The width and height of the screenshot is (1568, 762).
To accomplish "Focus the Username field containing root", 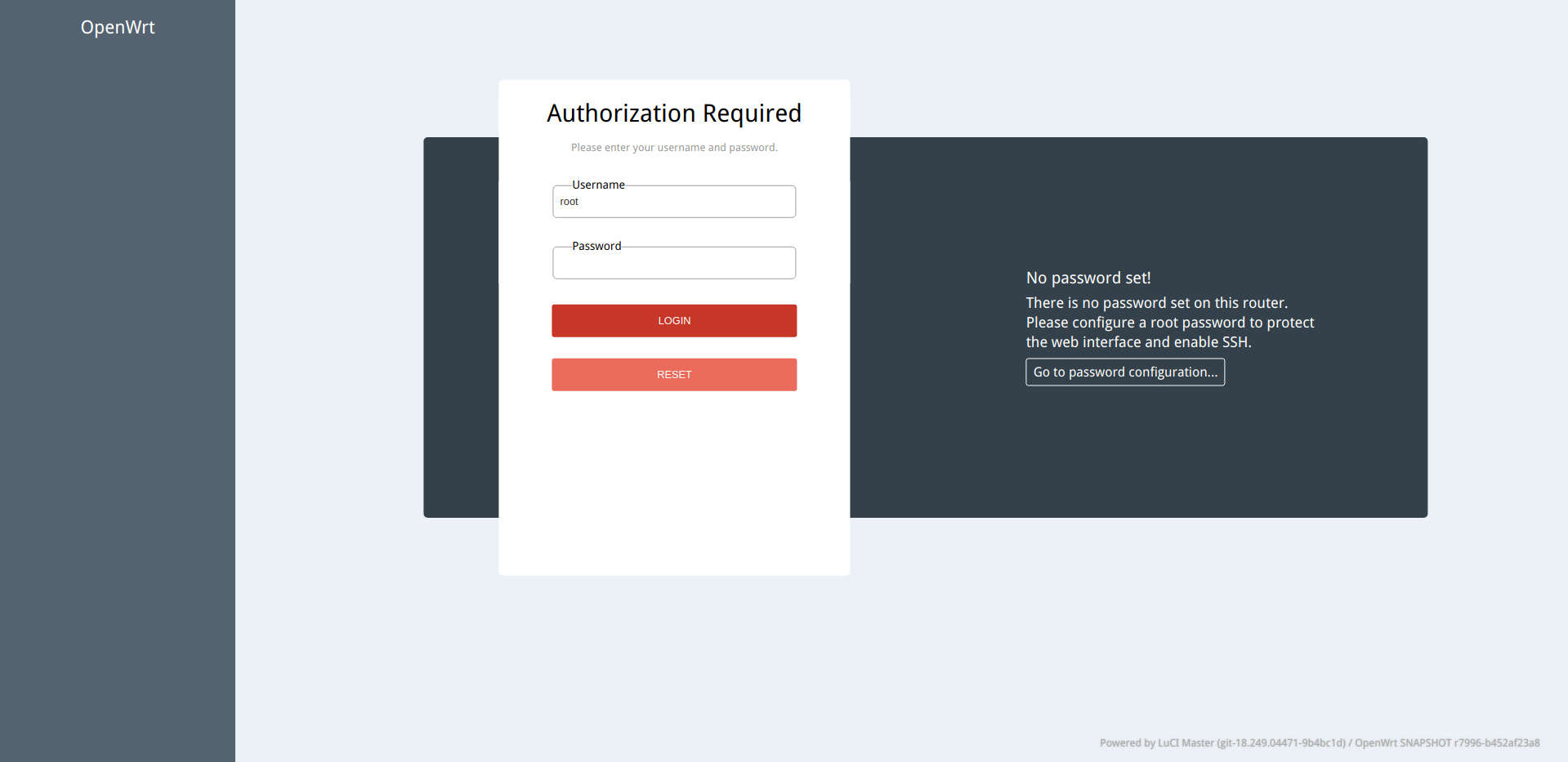I will click(x=674, y=202).
